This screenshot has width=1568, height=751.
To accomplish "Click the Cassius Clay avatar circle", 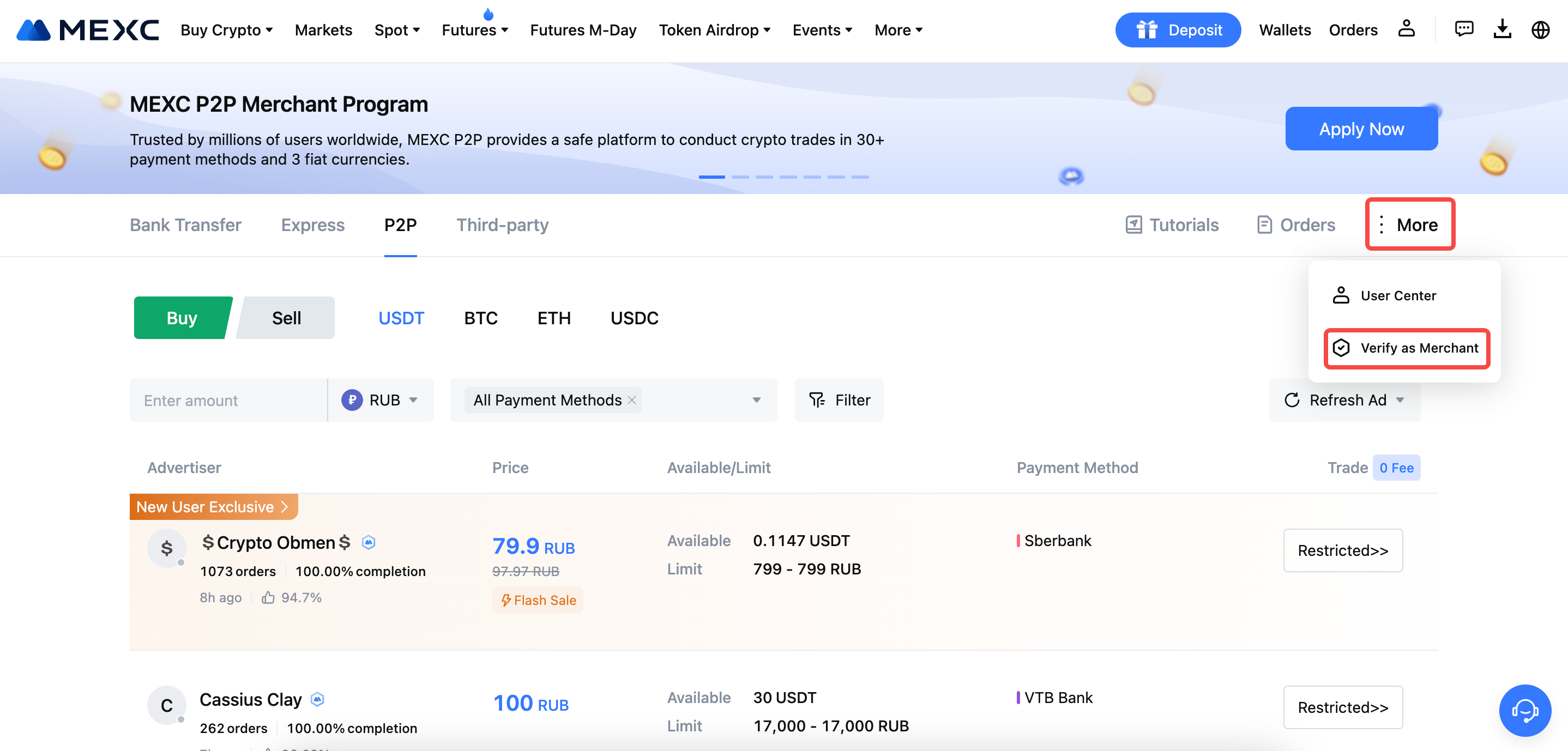I will tap(166, 705).
